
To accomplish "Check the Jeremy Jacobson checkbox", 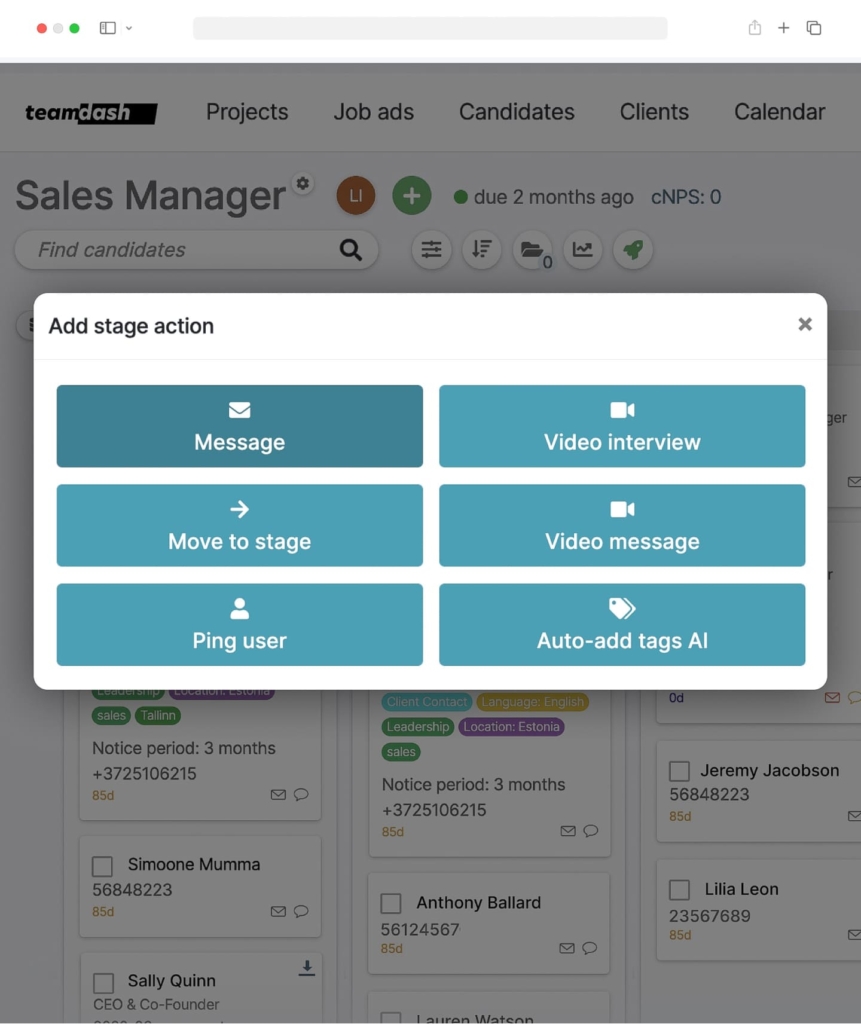I will pyautogui.click(x=679, y=771).
